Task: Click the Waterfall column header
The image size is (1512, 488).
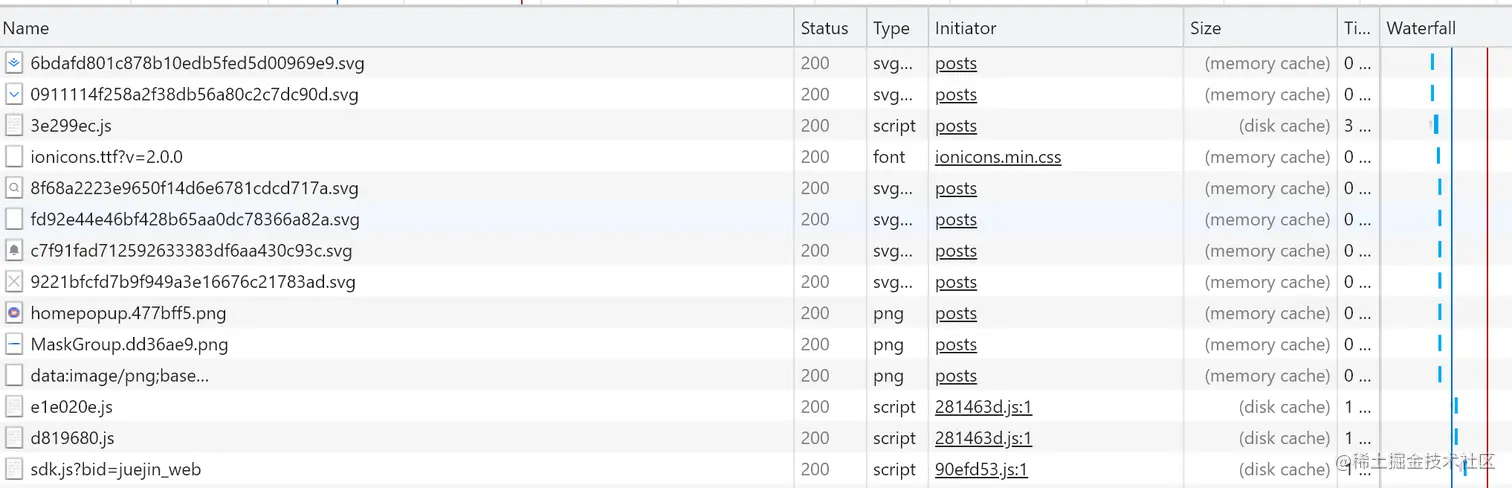Action: tap(1420, 28)
